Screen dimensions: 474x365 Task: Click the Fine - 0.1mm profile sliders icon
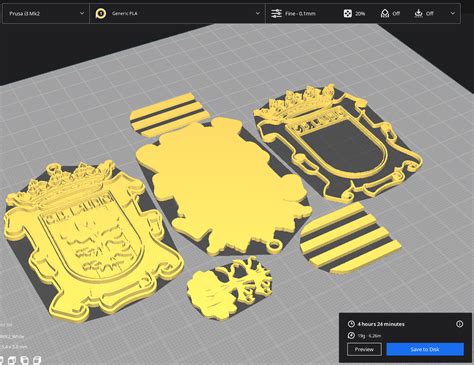coord(276,14)
